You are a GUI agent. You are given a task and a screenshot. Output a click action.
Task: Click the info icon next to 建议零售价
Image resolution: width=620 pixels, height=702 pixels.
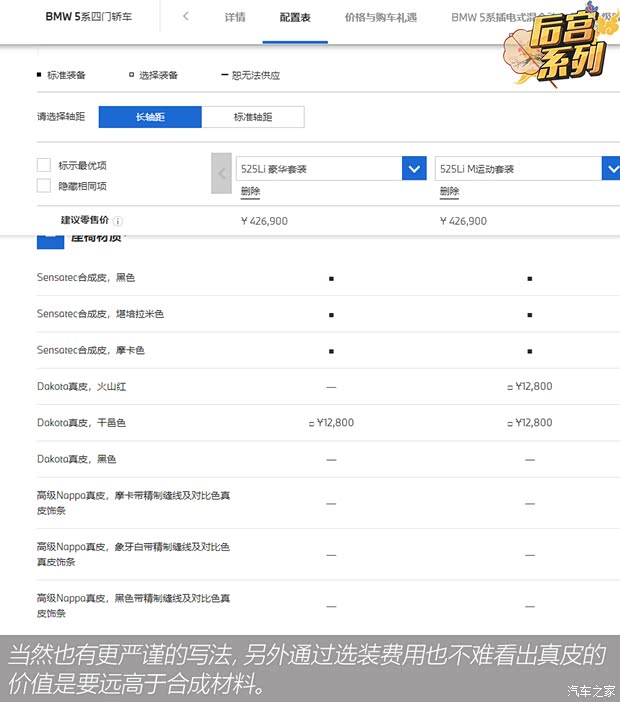(x=118, y=221)
